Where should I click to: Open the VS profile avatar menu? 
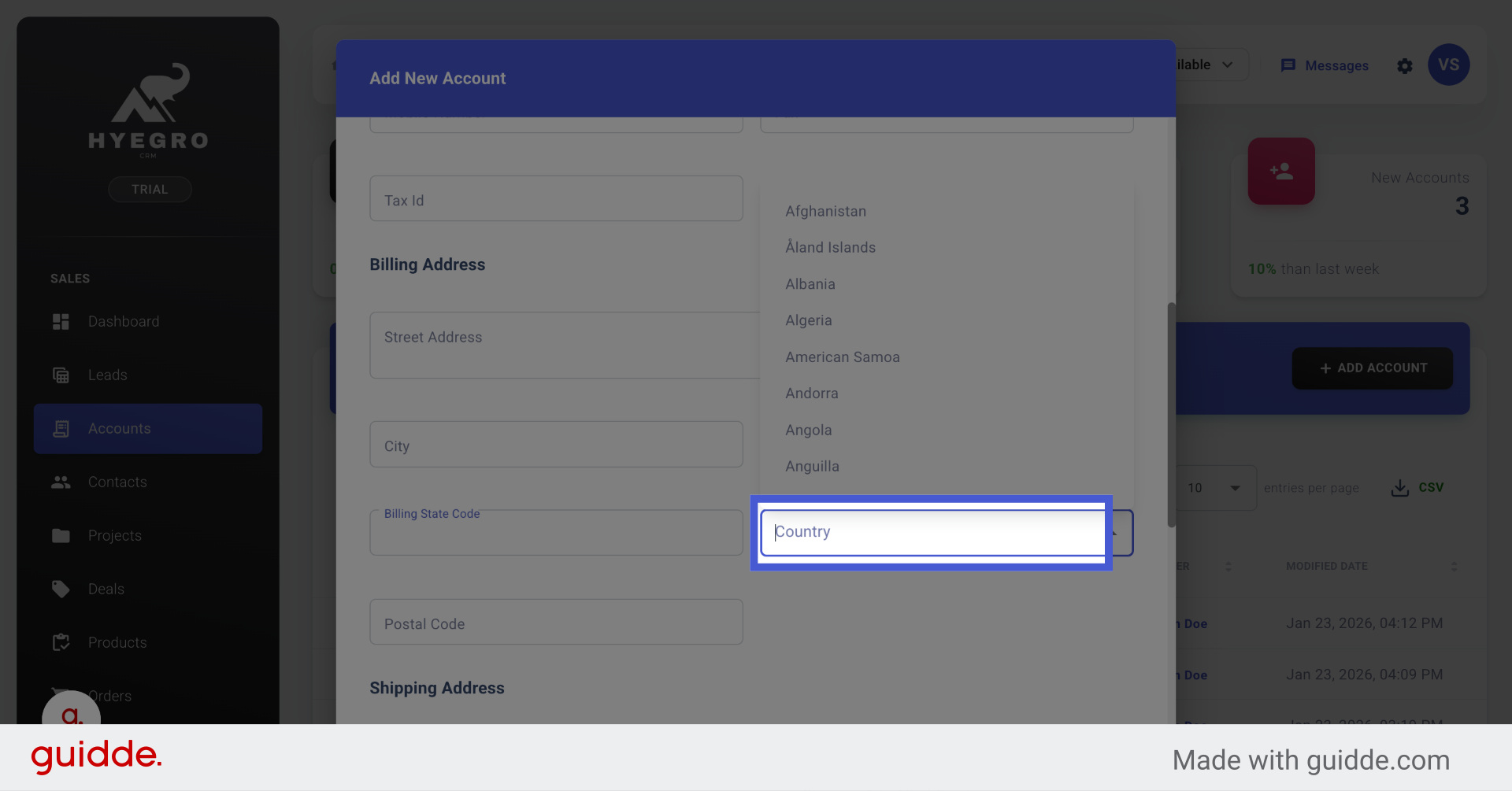pos(1449,65)
